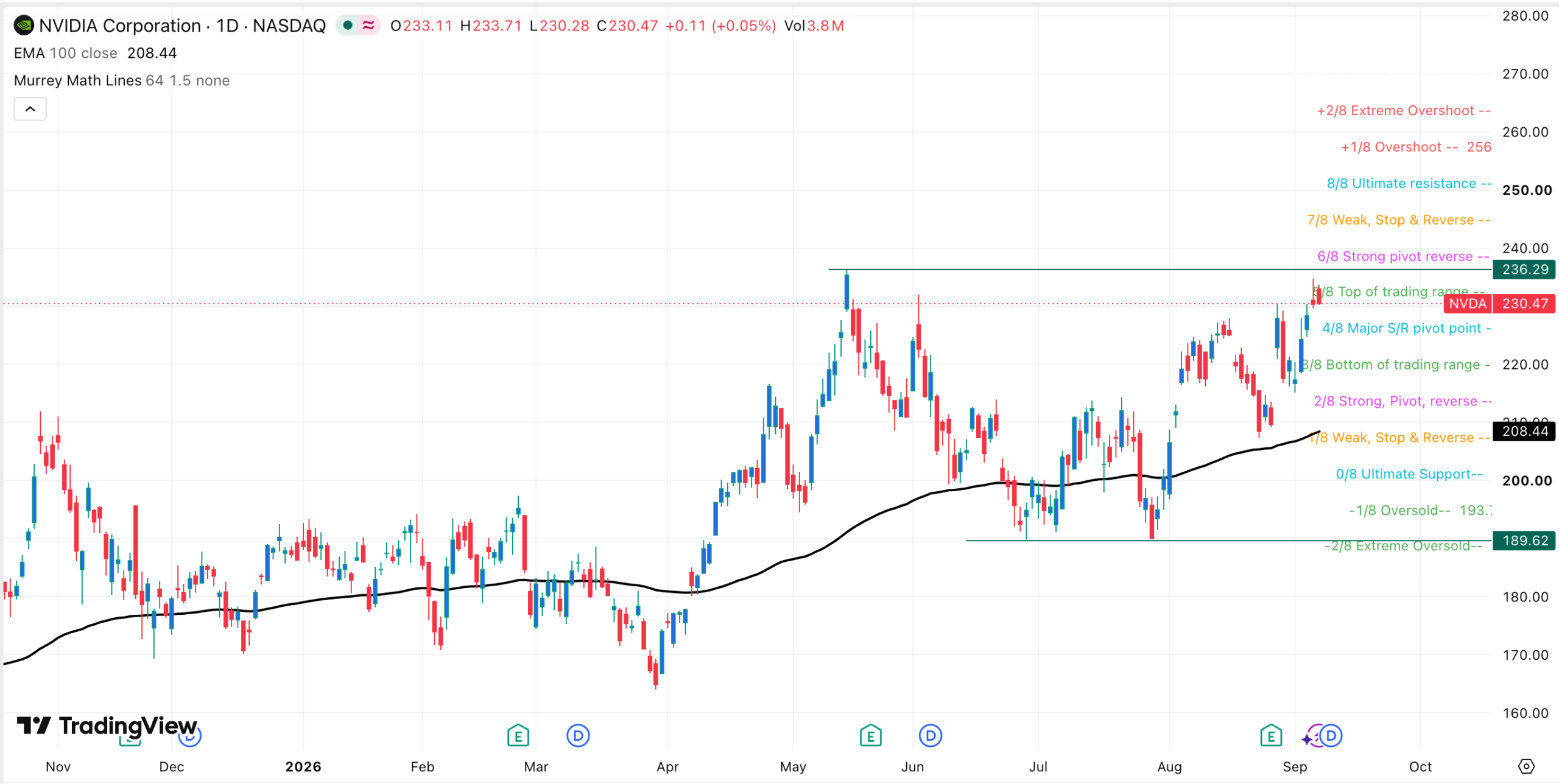Open the September dividend D marker
Screen dimensions: 1559x784
point(1331,736)
